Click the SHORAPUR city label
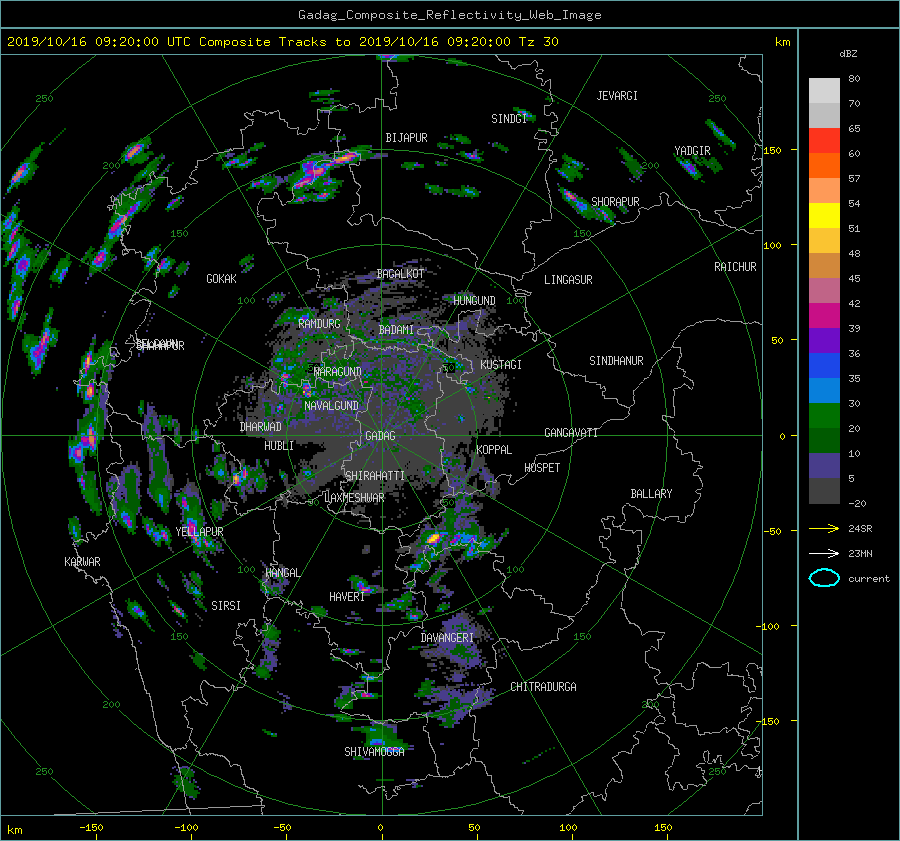 coord(615,202)
